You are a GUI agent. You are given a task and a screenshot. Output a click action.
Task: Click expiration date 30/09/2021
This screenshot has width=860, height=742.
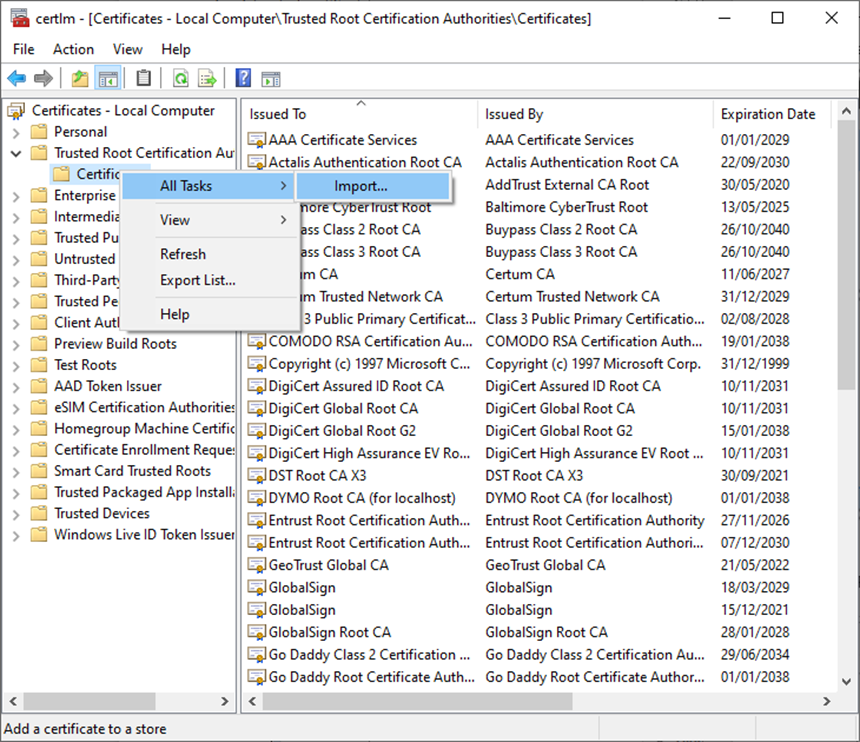[754, 475]
